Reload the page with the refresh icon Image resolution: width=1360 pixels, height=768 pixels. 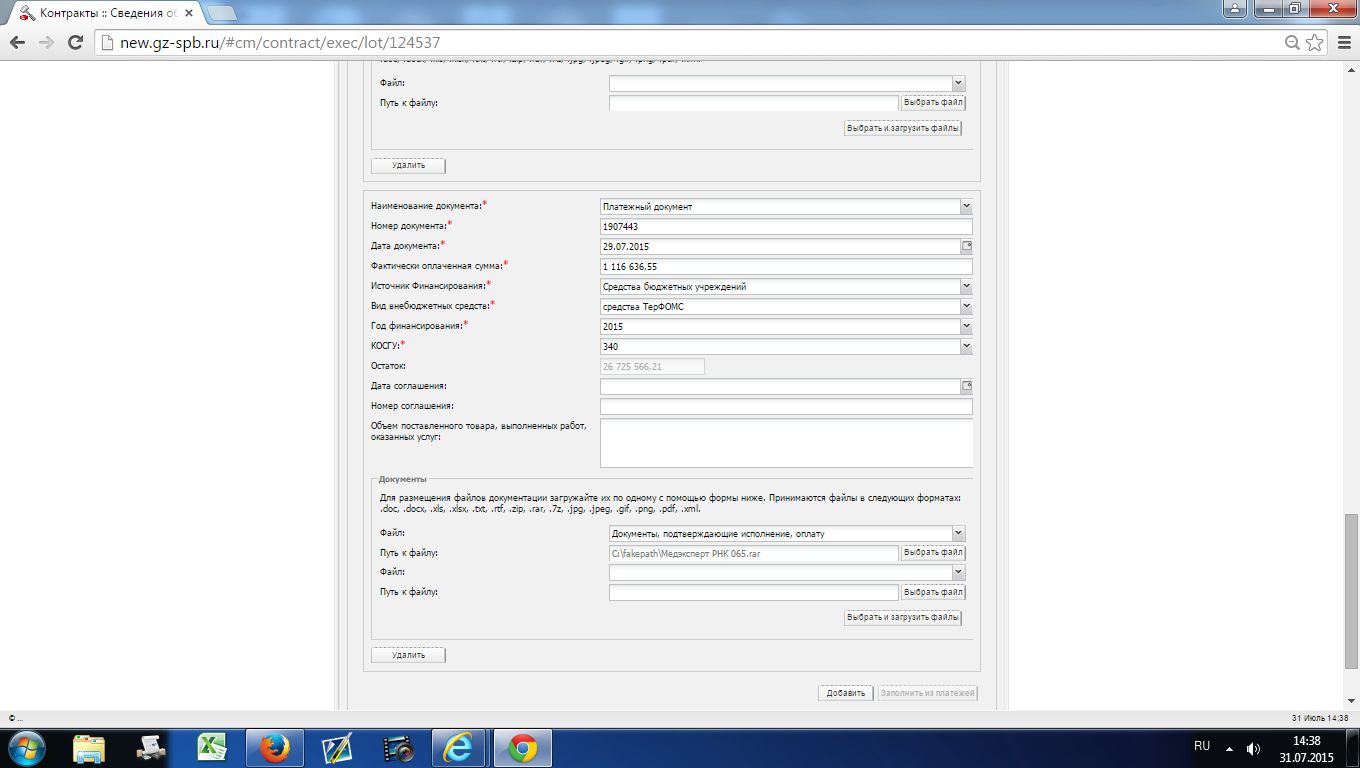pyautogui.click(x=75, y=43)
